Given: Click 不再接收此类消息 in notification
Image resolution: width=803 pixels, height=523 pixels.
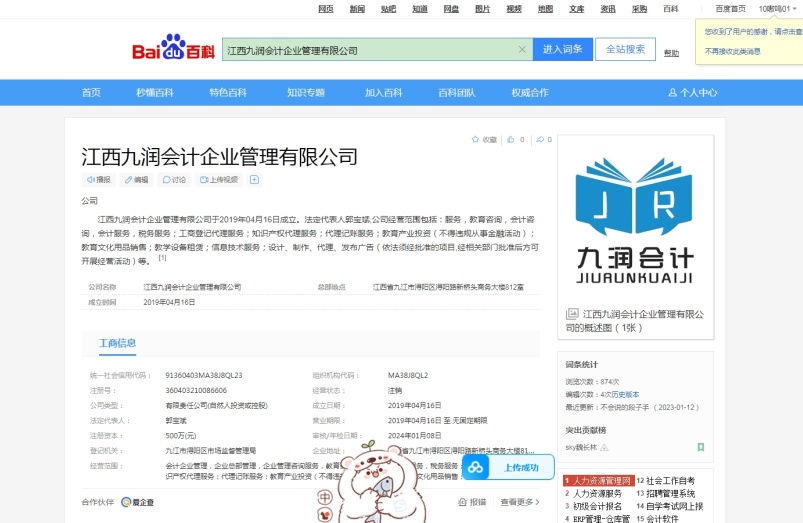Looking at the screenshot, I should [x=732, y=51].
